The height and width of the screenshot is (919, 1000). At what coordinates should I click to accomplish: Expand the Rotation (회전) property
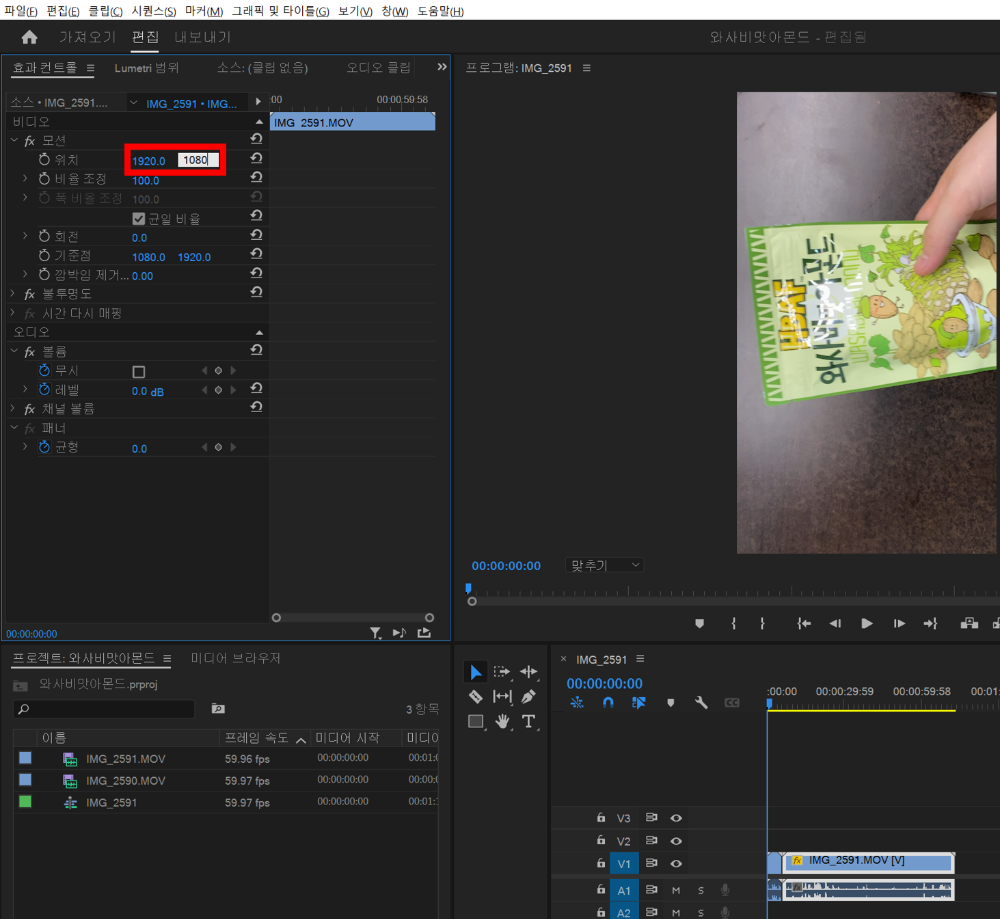[x=25, y=236]
